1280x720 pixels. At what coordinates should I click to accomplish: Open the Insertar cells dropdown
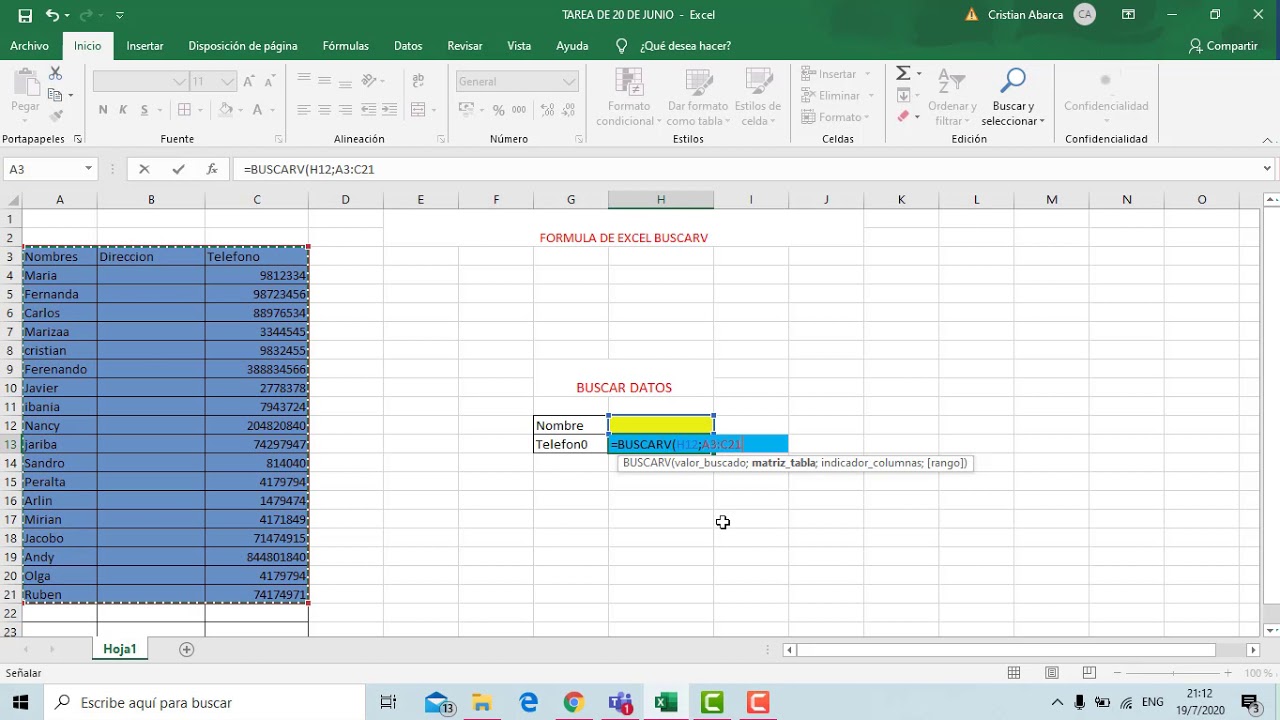[836, 74]
